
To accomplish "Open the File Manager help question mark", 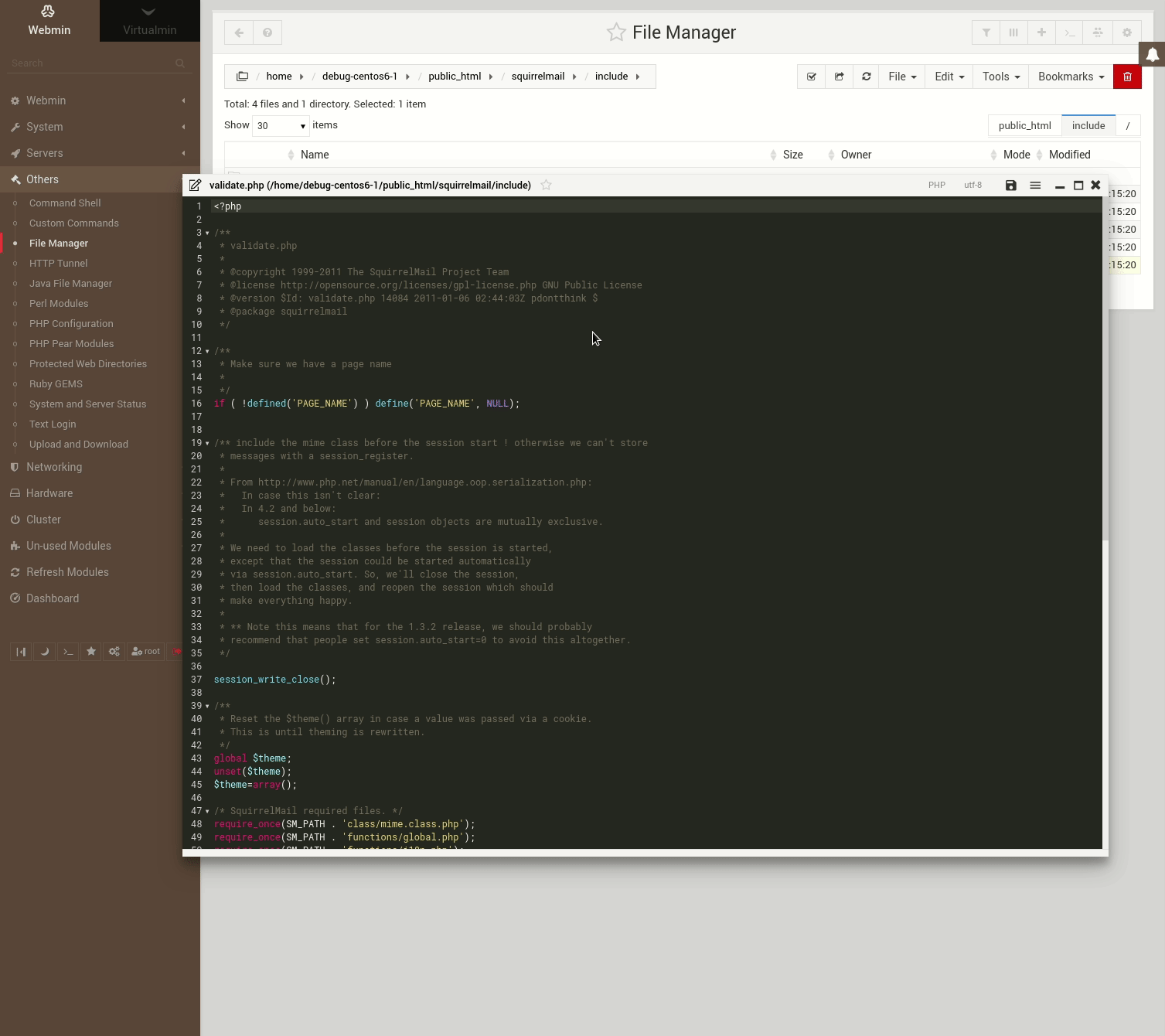I will tap(267, 32).
